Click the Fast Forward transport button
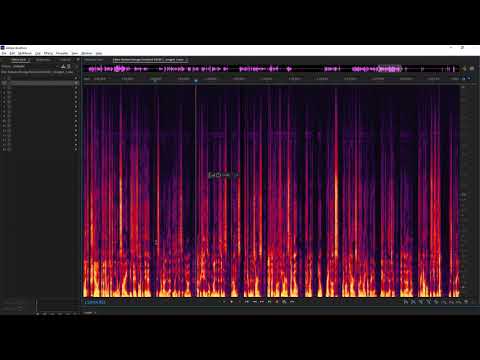The height and width of the screenshot is (360, 480). tap(262, 302)
